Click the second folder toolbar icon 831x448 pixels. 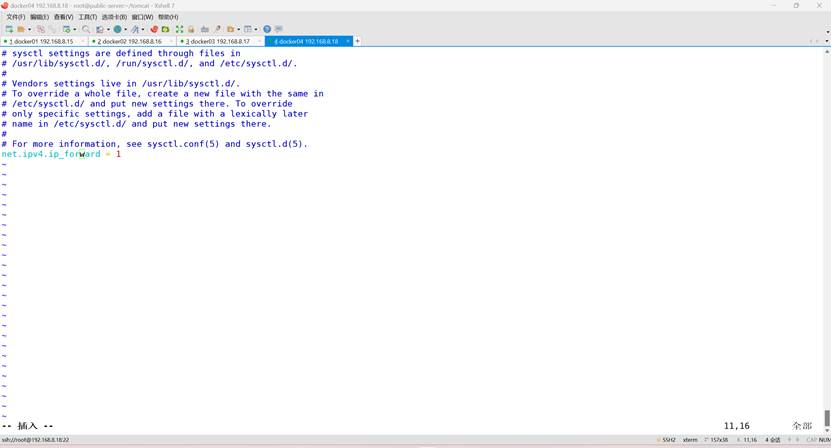(x=231, y=29)
